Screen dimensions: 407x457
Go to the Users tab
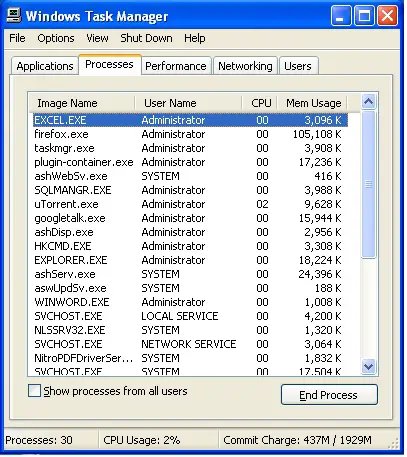coord(298,66)
